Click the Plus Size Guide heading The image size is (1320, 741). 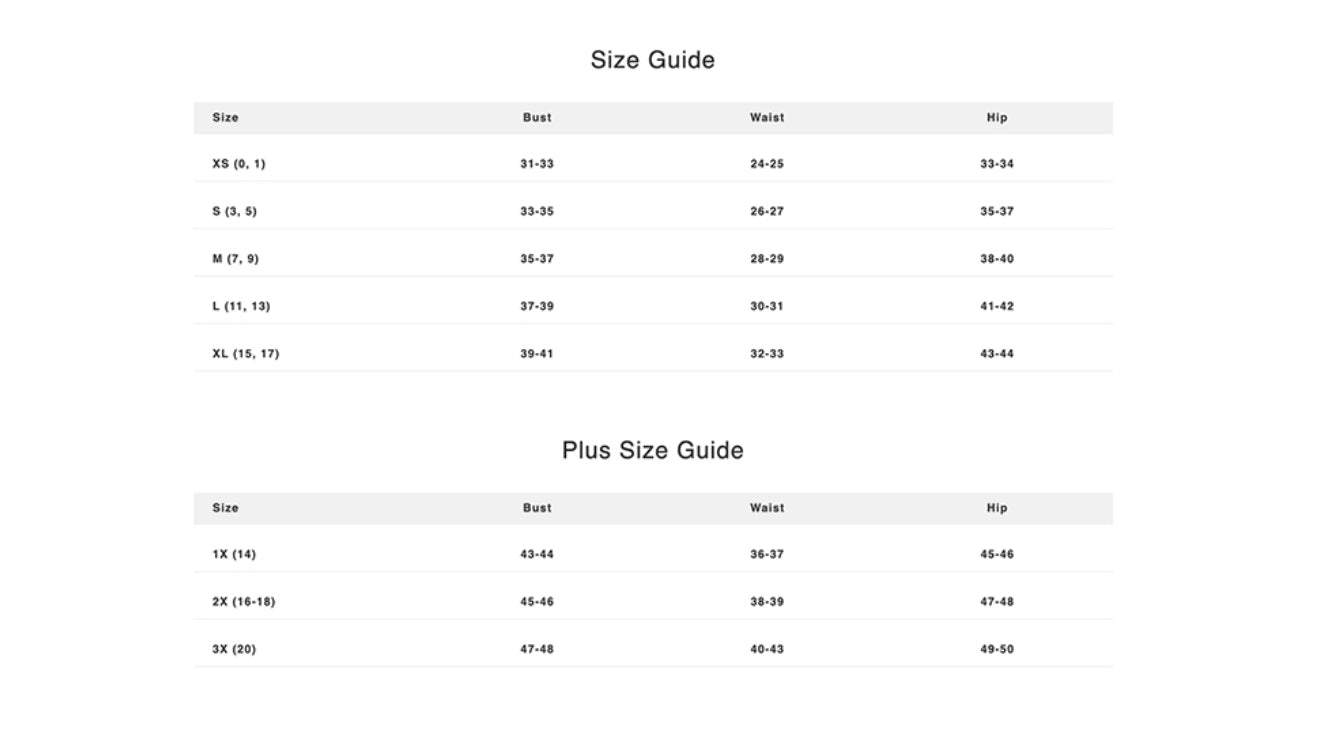[652, 450]
